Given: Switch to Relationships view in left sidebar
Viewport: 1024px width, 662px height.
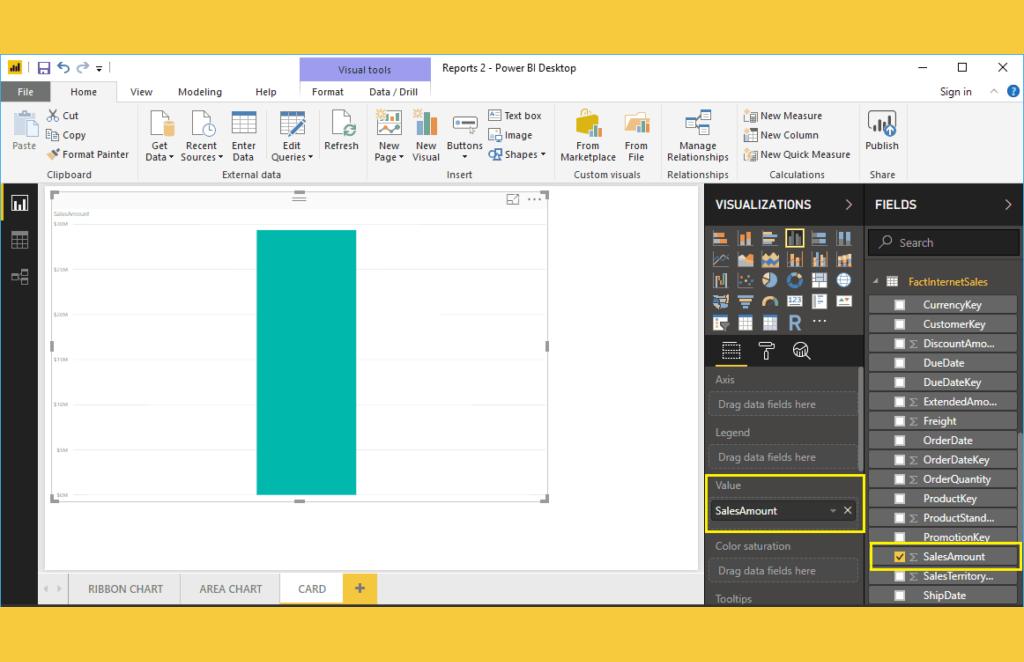Looking at the screenshot, I should click(x=20, y=277).
